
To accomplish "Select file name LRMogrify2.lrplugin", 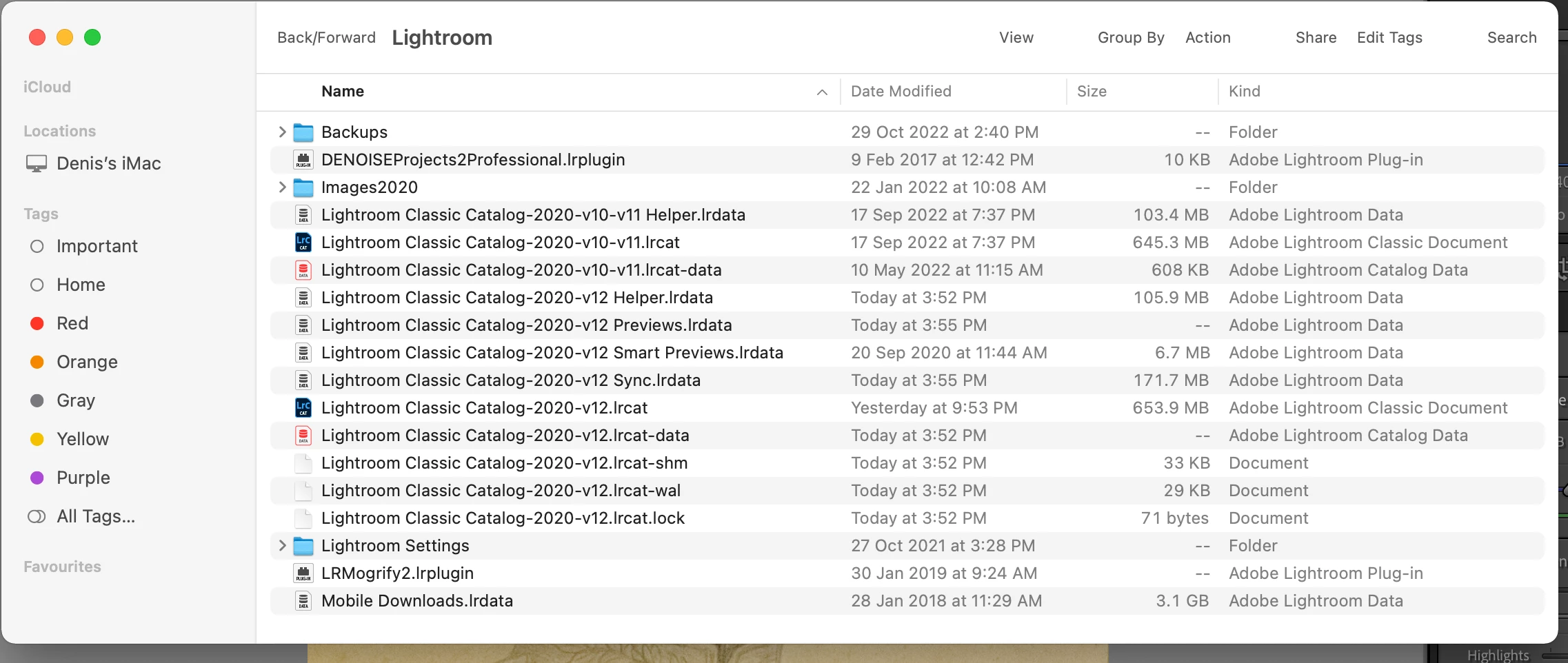I will [x=397, y=573].
